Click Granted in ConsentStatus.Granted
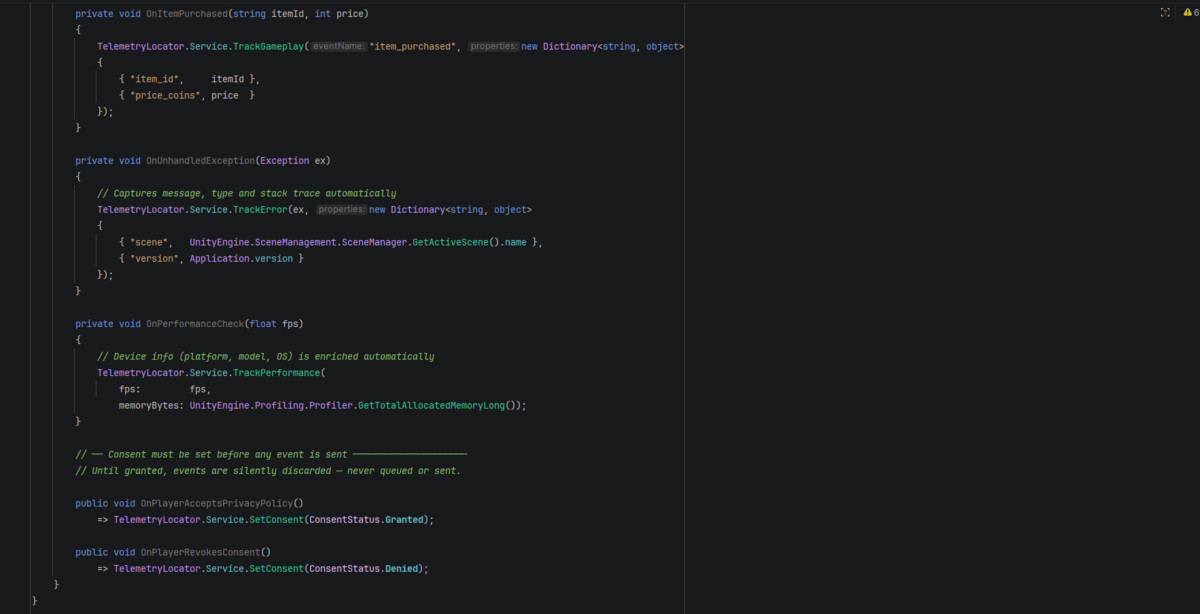Screen dimensions: 1200x614 [x=405, y=520]
